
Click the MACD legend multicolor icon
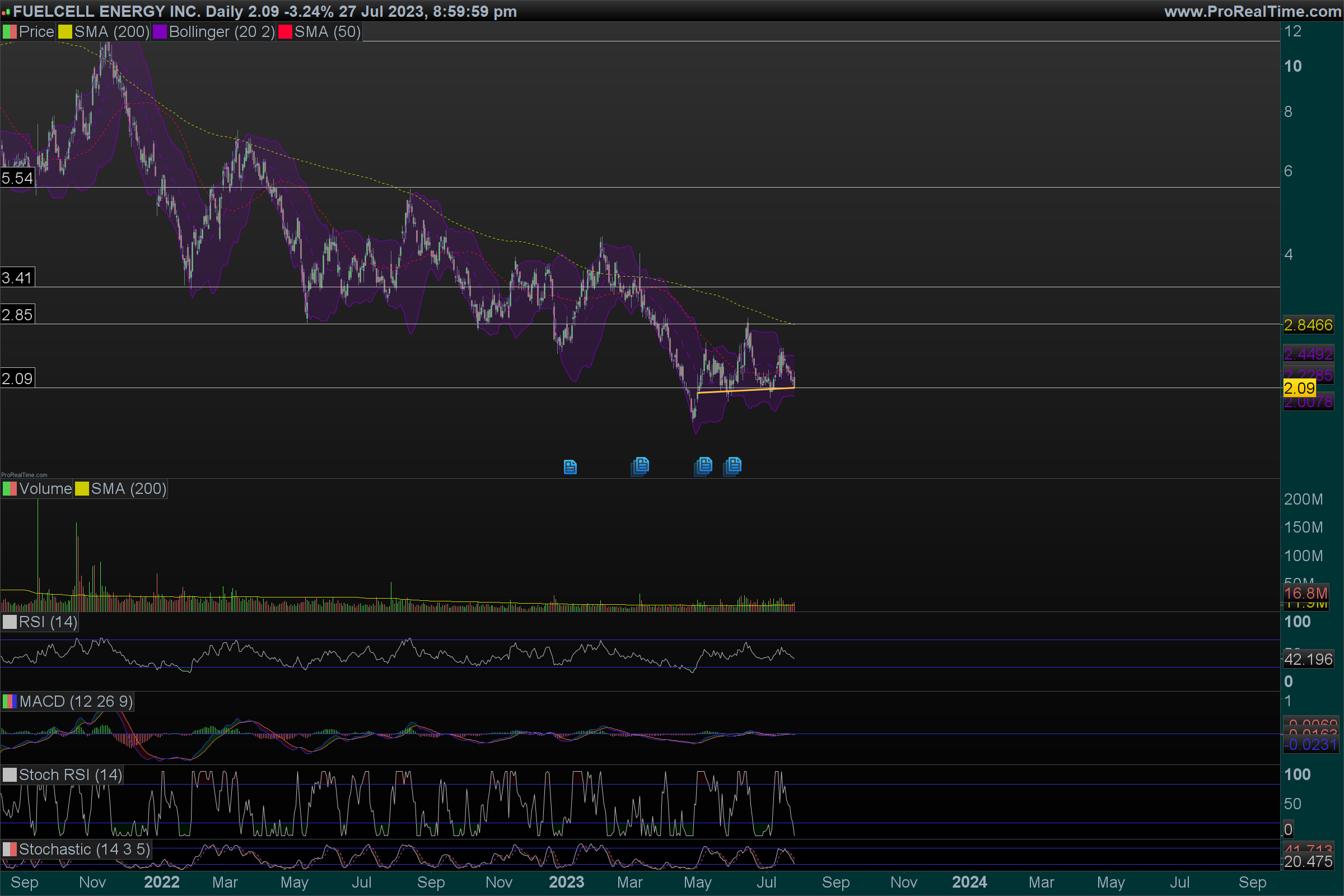[10, 702]
